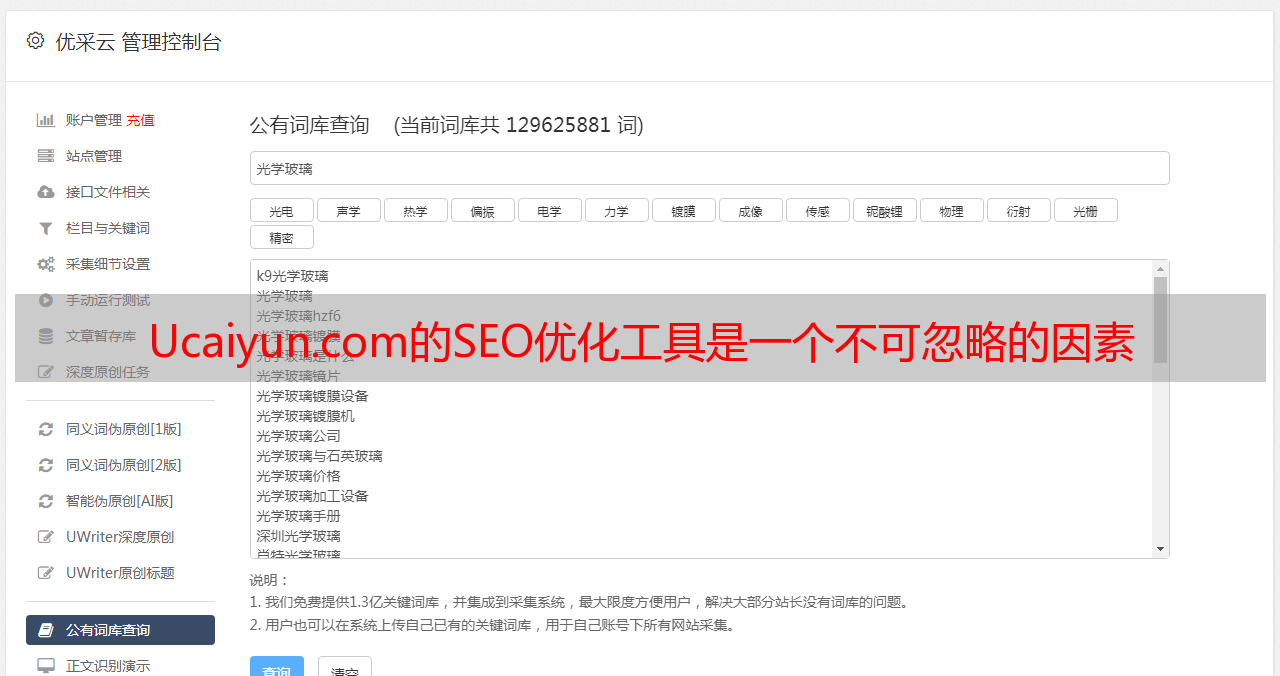The width and height of the screenshot is (1280, 676).
Task: Click the server icon for 站点管理
Action: [46, 156]
